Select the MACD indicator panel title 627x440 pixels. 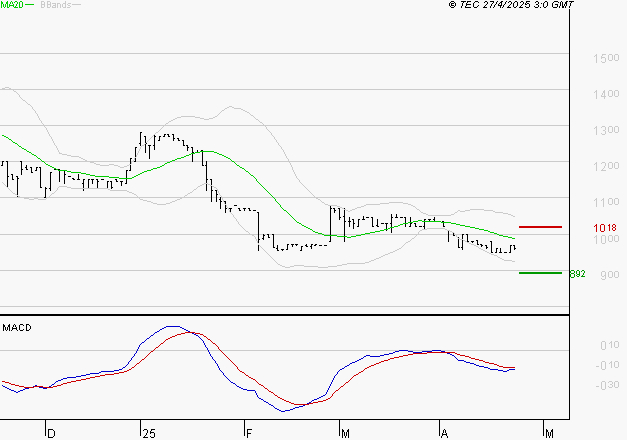click(x=17, y=327)
